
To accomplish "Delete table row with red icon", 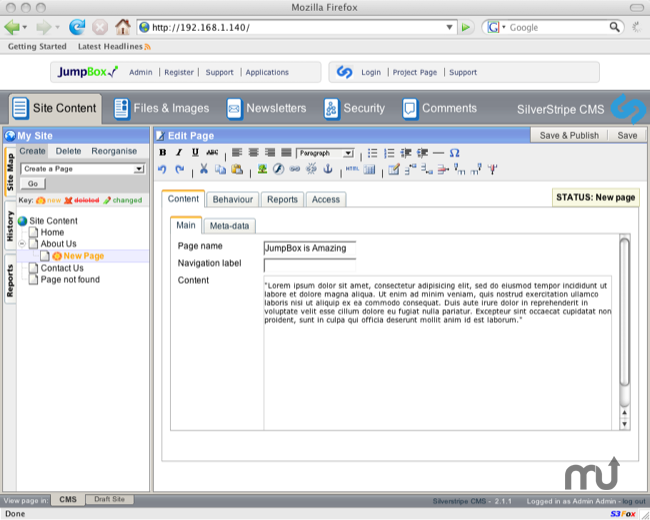I will [443, 169].
